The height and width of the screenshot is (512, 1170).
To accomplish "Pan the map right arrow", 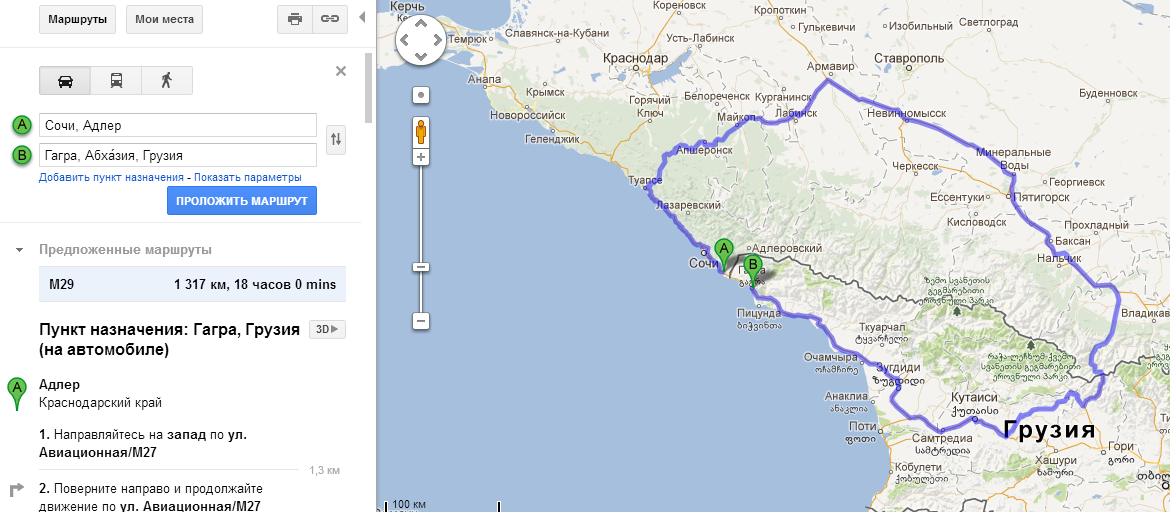I will 437,40.
